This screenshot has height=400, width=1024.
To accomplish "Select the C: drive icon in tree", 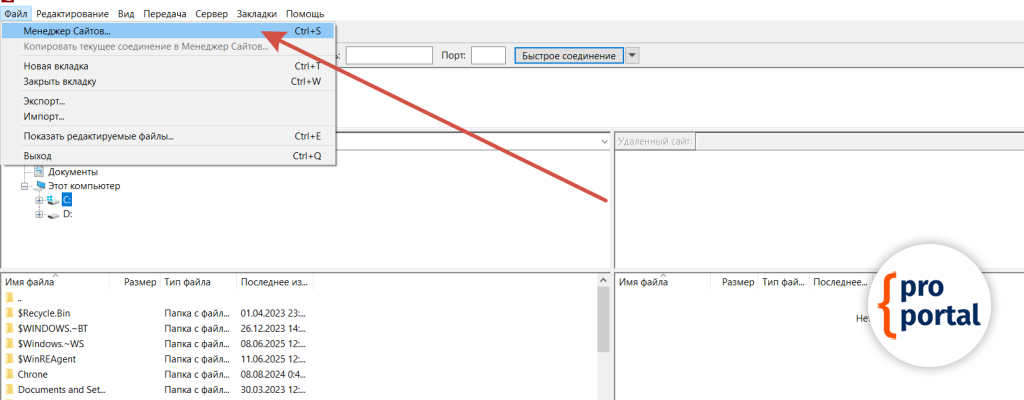I will point(53,200).
